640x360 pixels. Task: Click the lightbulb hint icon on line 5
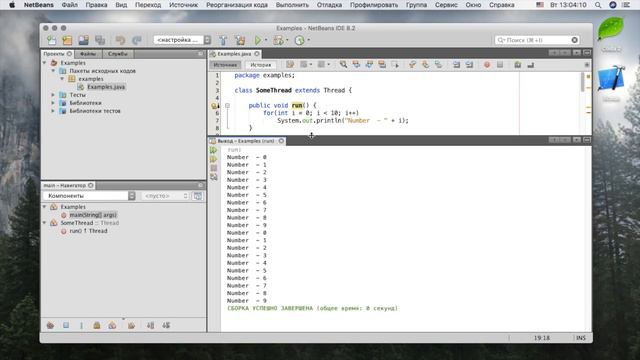tap(214, 106)
